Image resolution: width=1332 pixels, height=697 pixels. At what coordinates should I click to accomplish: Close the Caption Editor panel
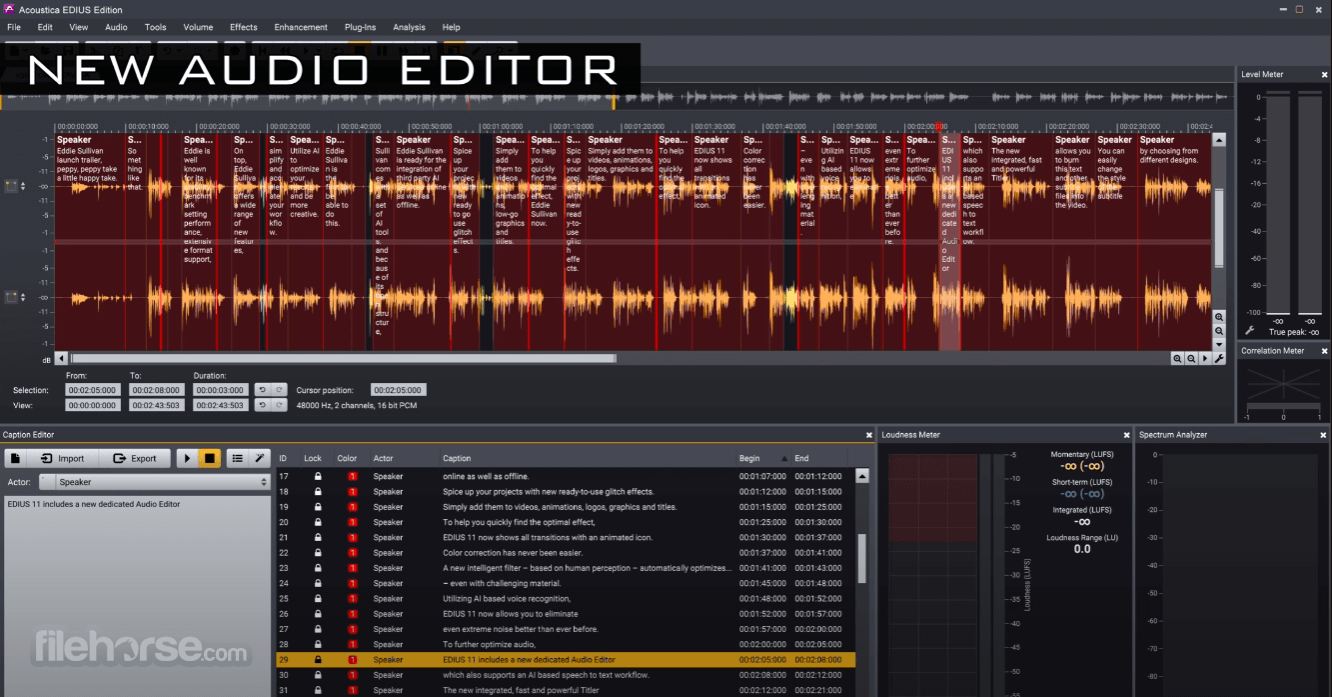(867, 435)
